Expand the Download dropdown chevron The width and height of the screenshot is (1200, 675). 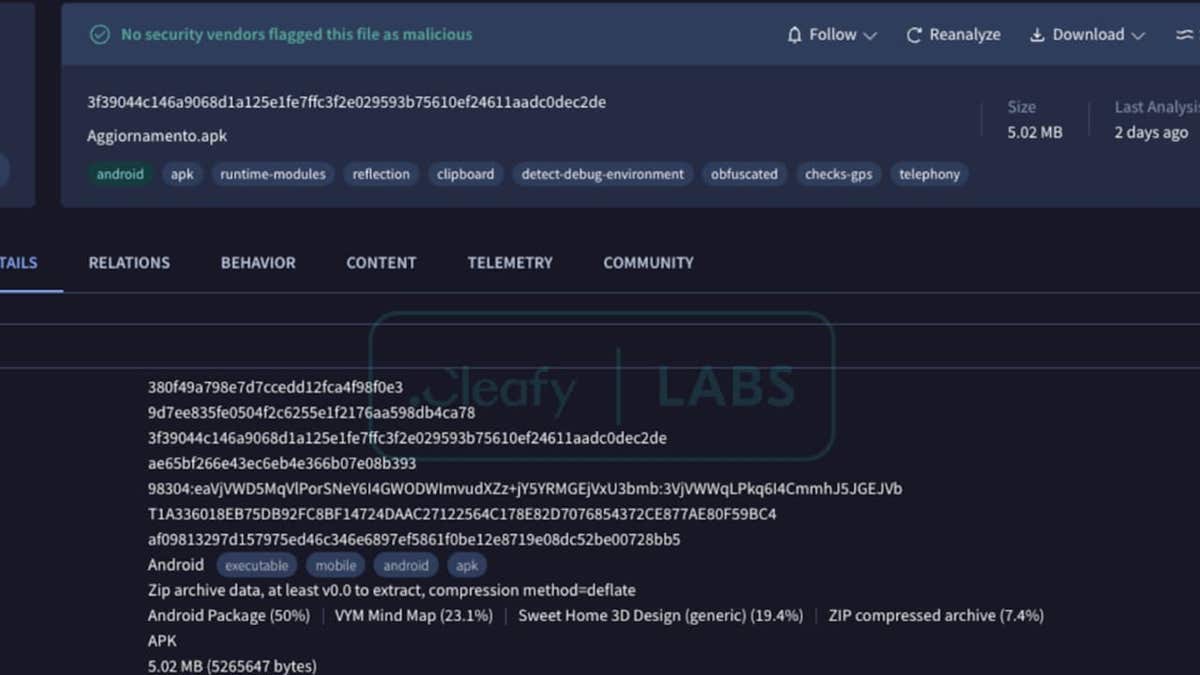pos(1138,36)
